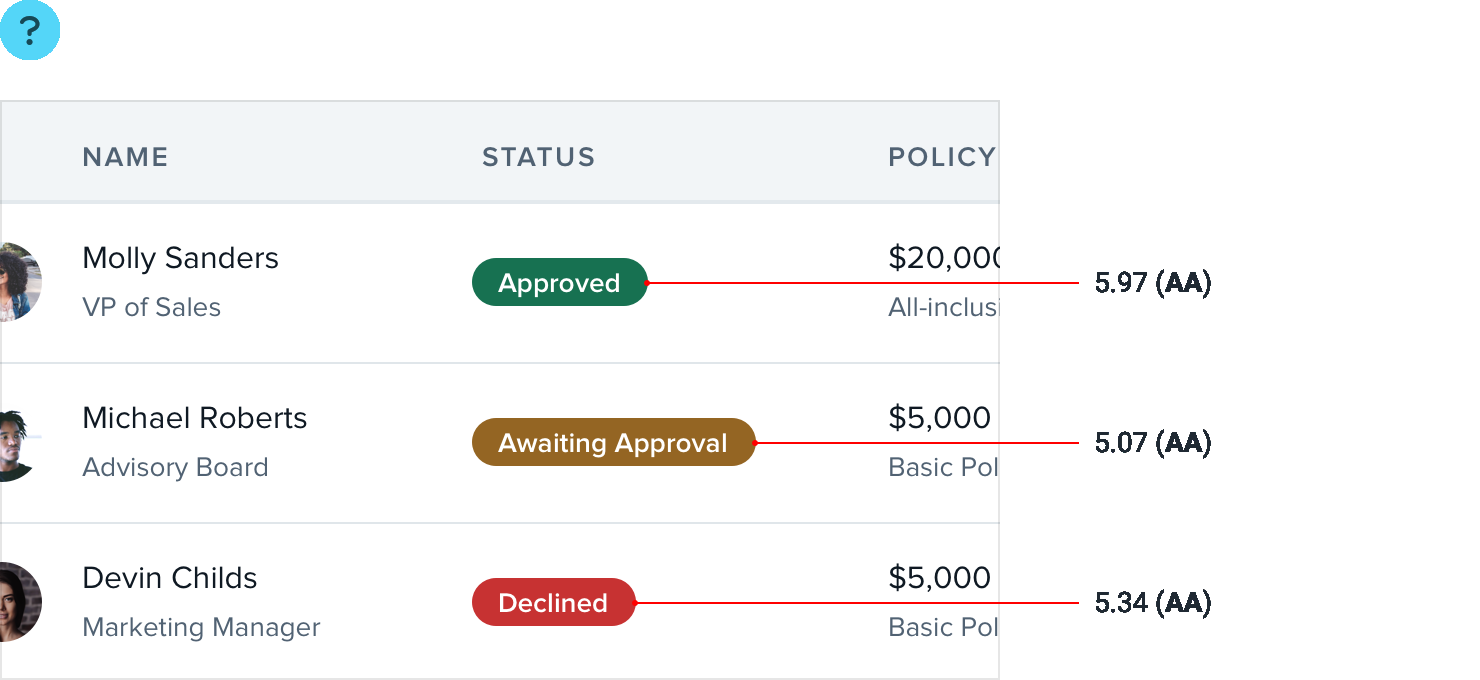Click the blue question mark help icon
The image size is (1480, 680).
[30, 31]
